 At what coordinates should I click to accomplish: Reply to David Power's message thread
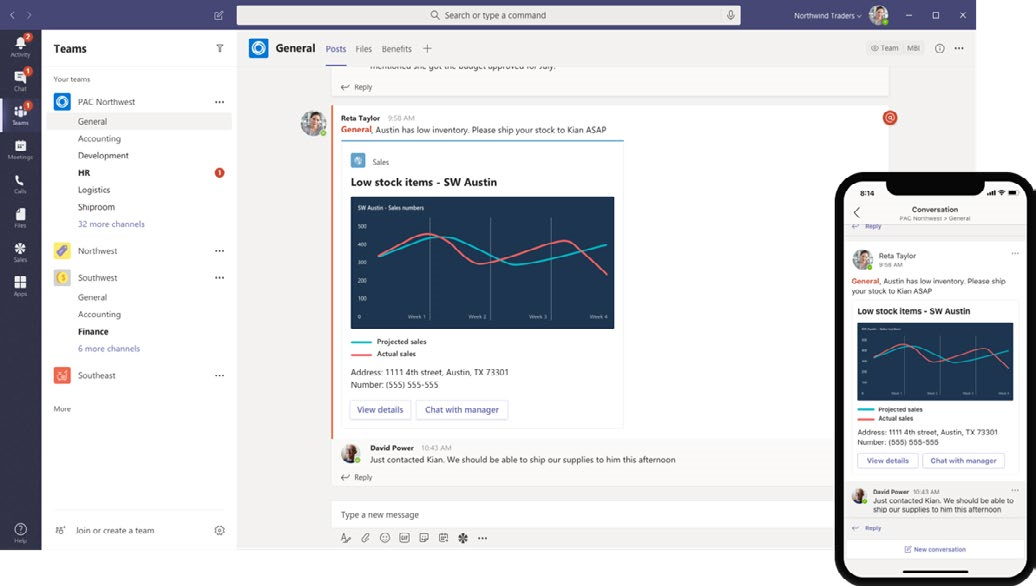[357, 477]
